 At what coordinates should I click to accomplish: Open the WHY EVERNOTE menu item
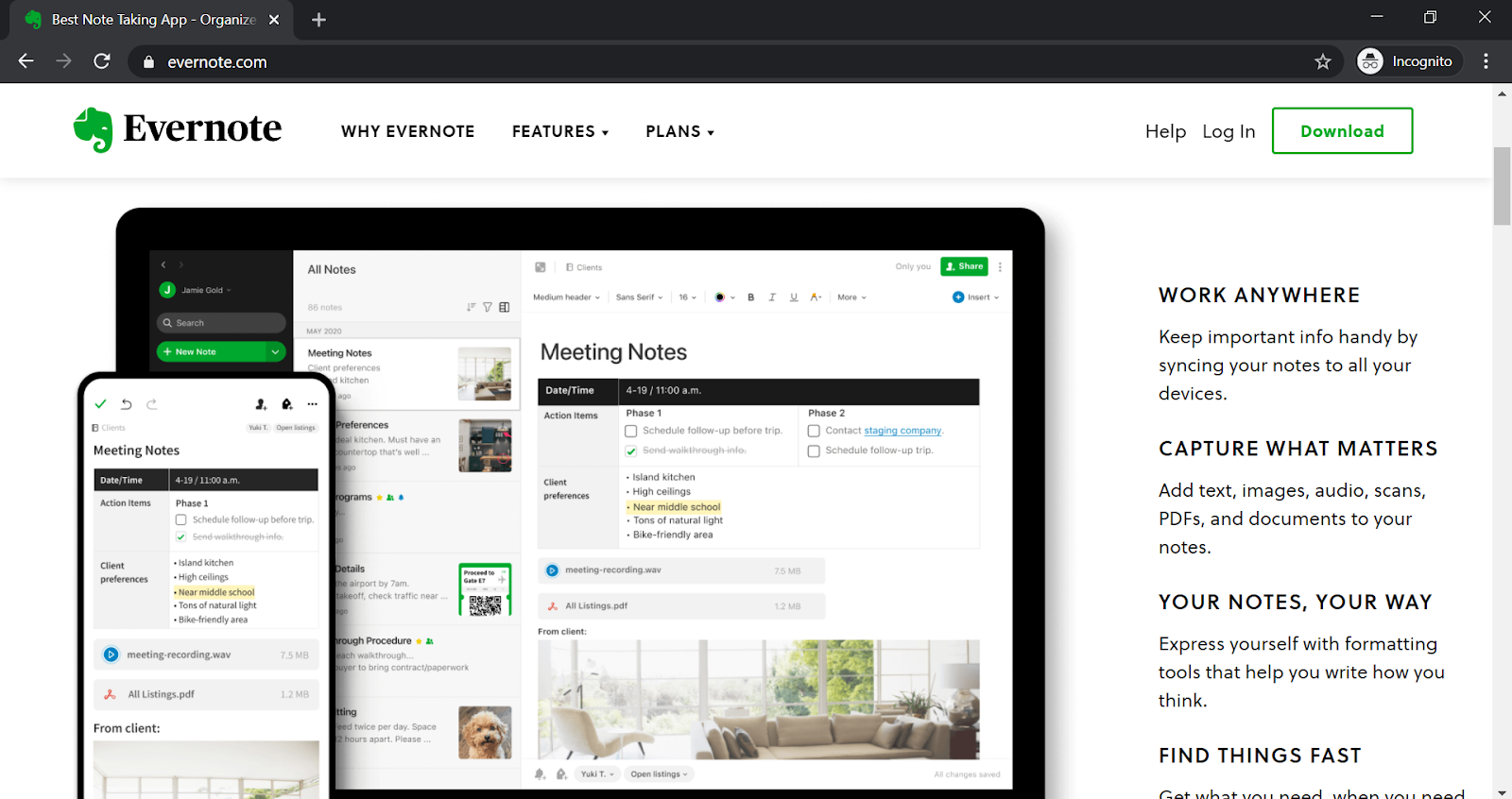(408, 131)
